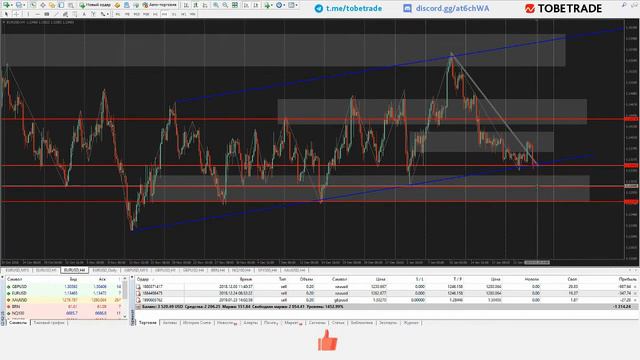The height and width of the screenshot is (360, 640).
Task: Open the Profiles toolbar icon
Action: (x=19, y=5)
